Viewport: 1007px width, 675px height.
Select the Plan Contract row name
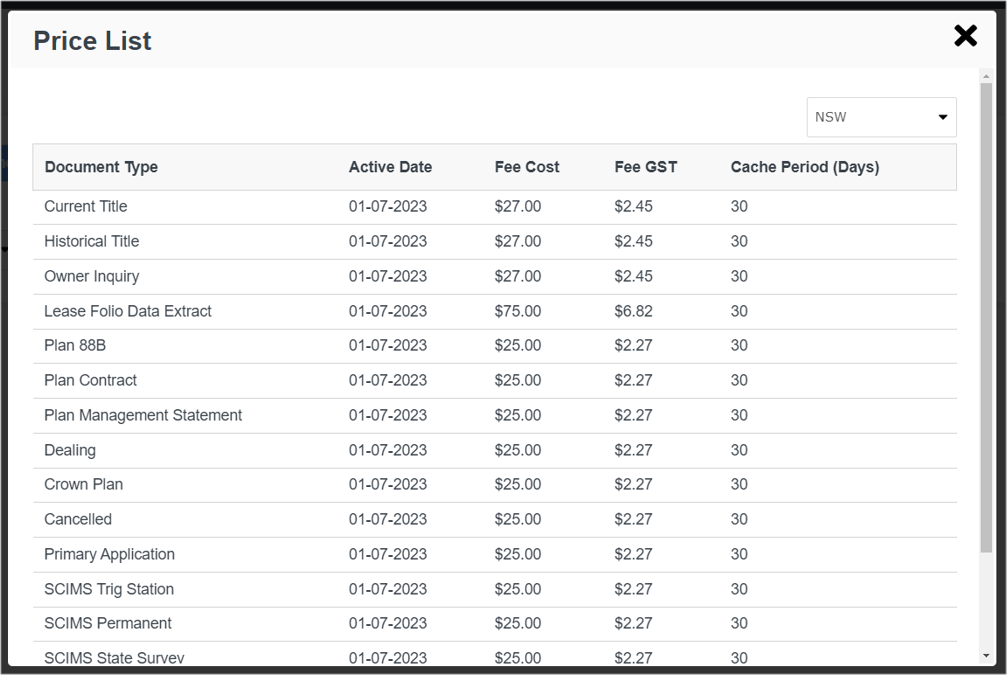pyautogui.click(x=90, y=380)
